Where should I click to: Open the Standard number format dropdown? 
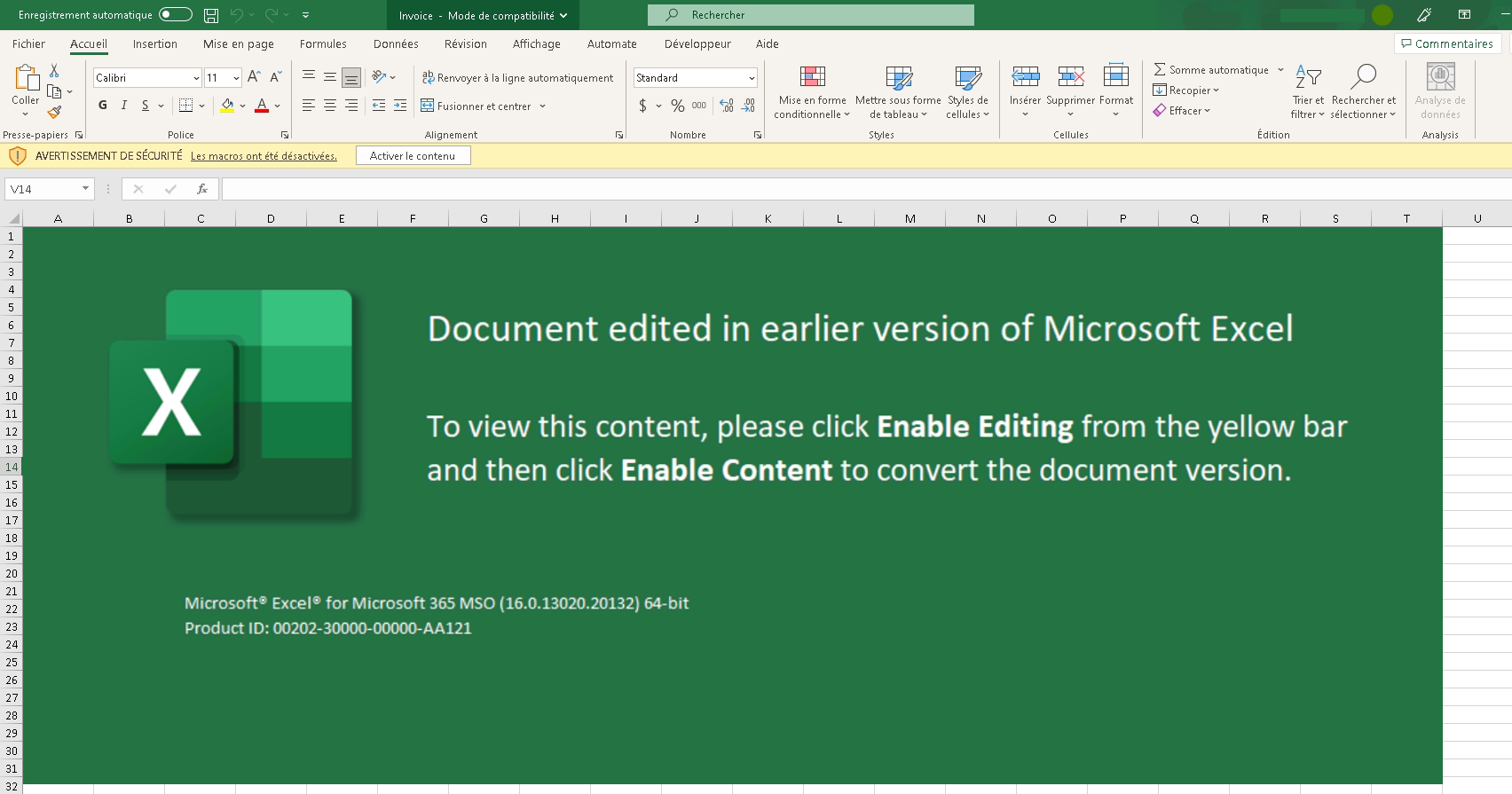pos(752,78)
